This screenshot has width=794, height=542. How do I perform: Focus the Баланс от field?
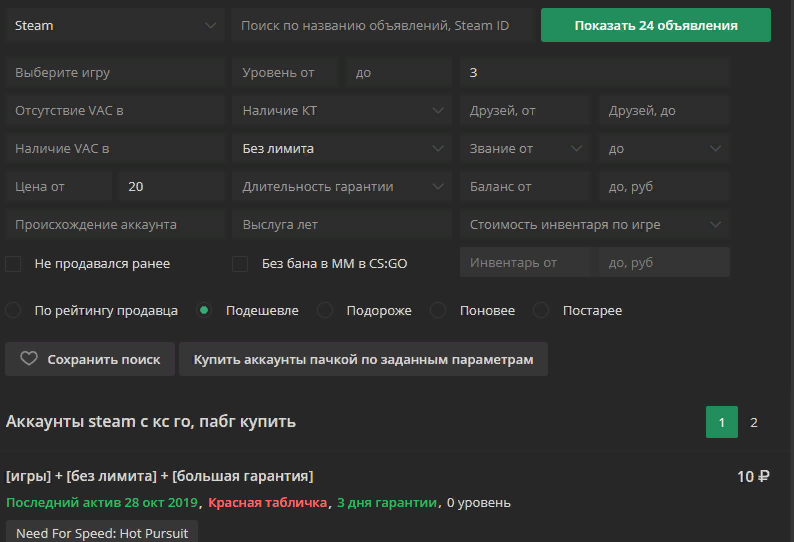click(525, 186)
